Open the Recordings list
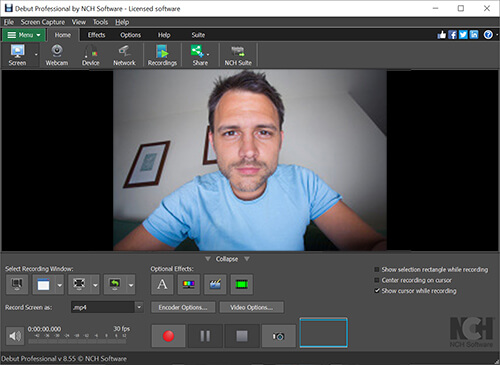Viewport: 500px width, 365px height. (x=162, y=55)
